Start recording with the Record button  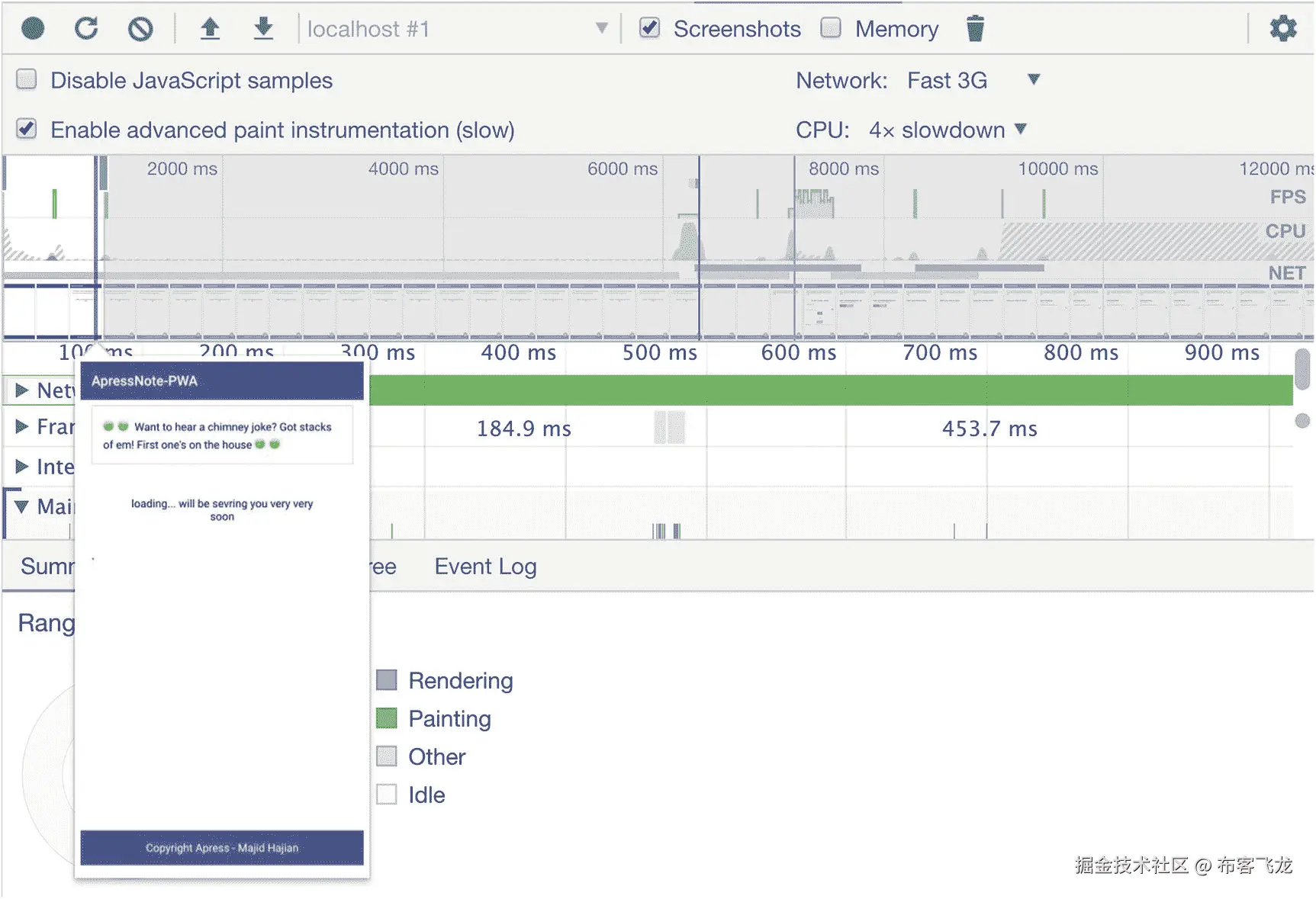(x=33, y=29)
